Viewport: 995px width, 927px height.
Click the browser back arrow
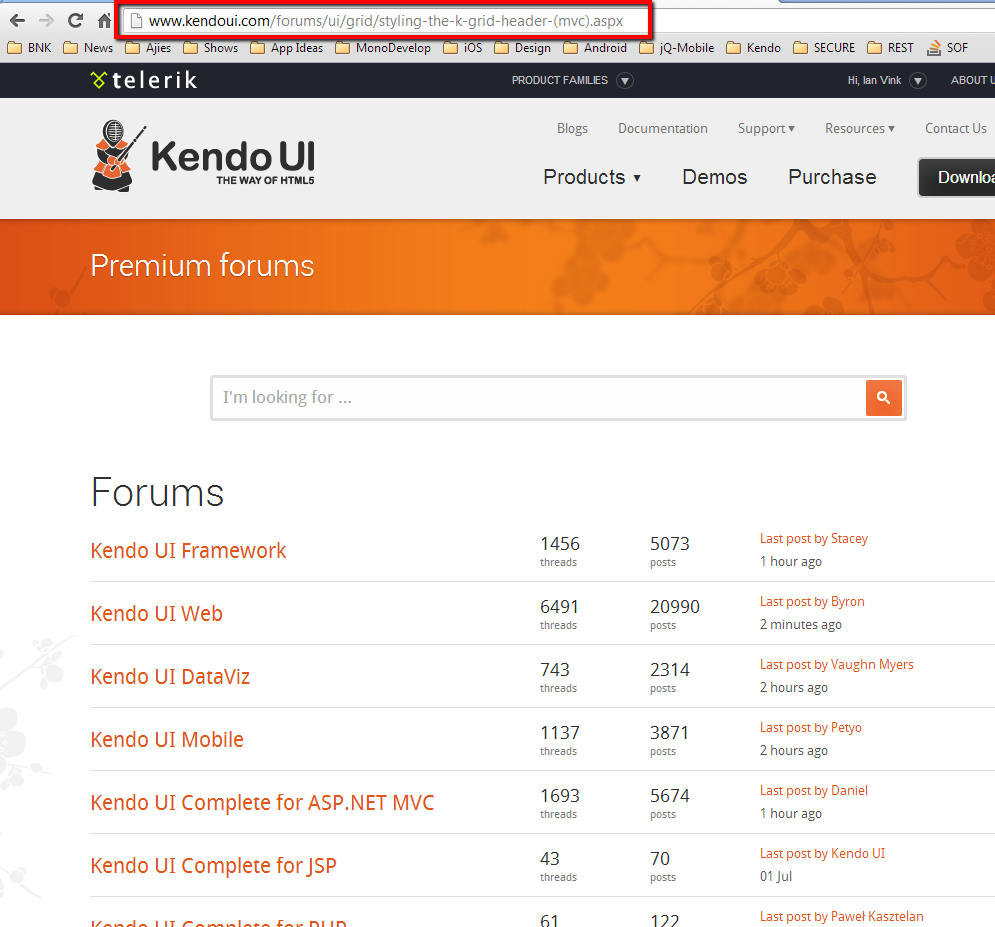(18, 21)
